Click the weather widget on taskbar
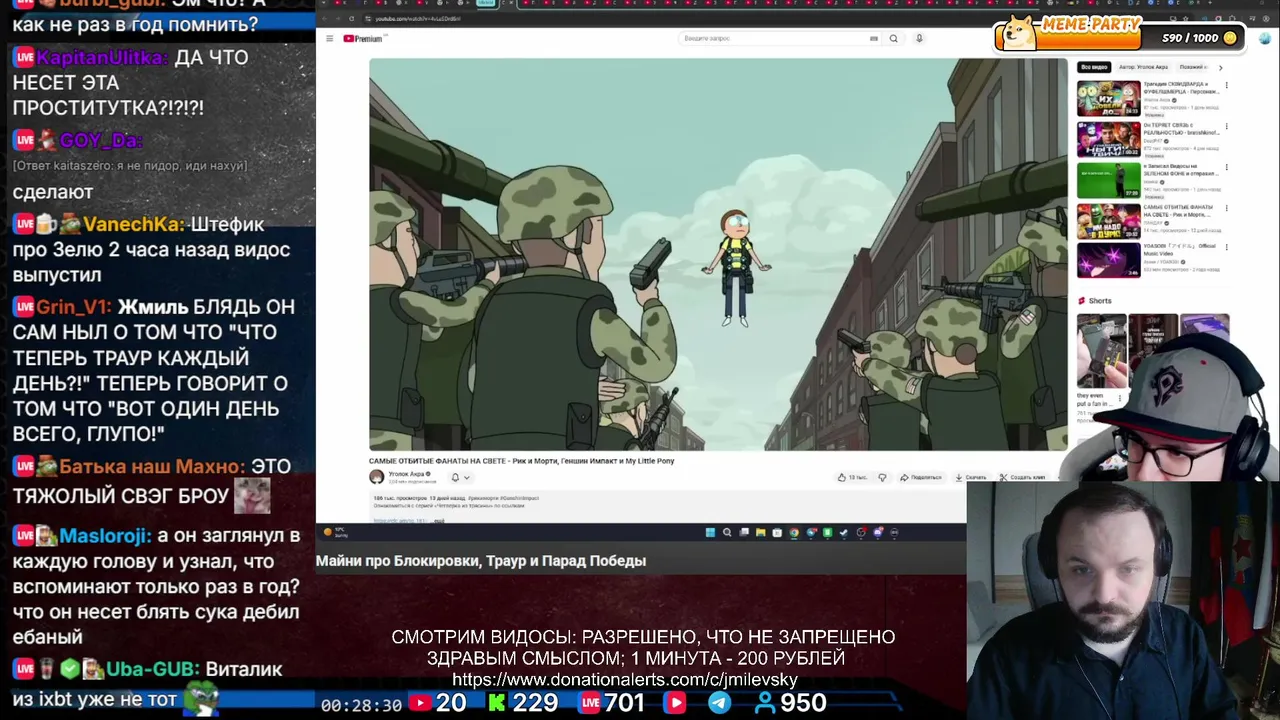This screenshot has height=720, width=1280. click(336, 532)
